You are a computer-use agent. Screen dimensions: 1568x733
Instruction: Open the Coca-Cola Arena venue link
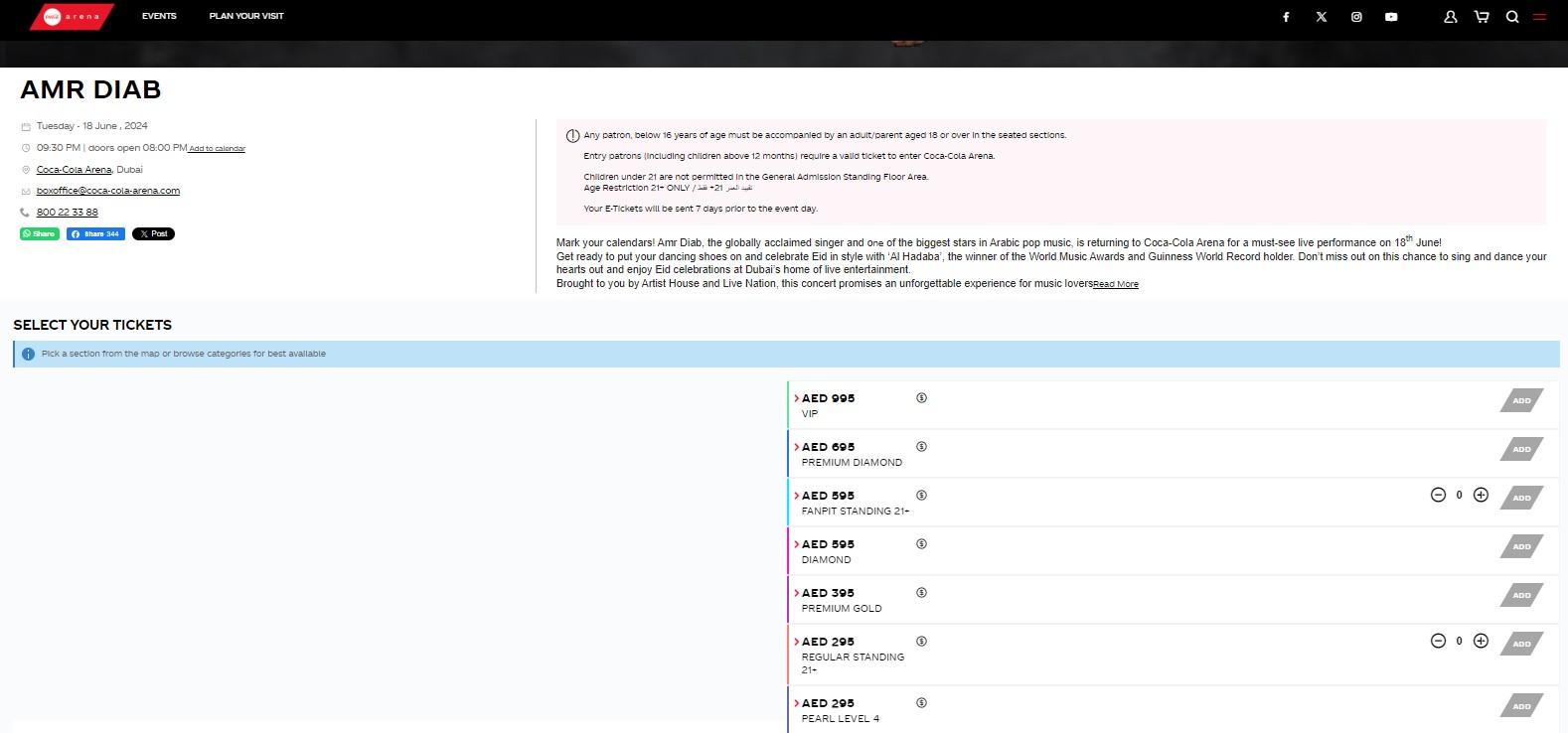74,170
